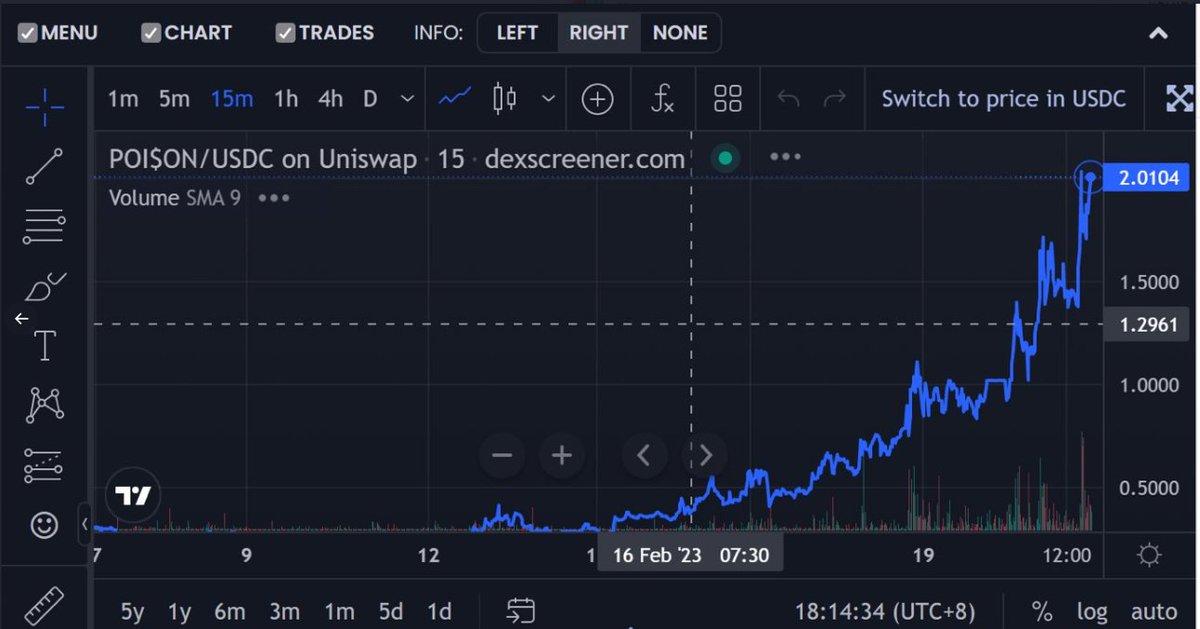1200x629 pixels.
Task: Set date range to 1d
Action: (x=439, y=611)
